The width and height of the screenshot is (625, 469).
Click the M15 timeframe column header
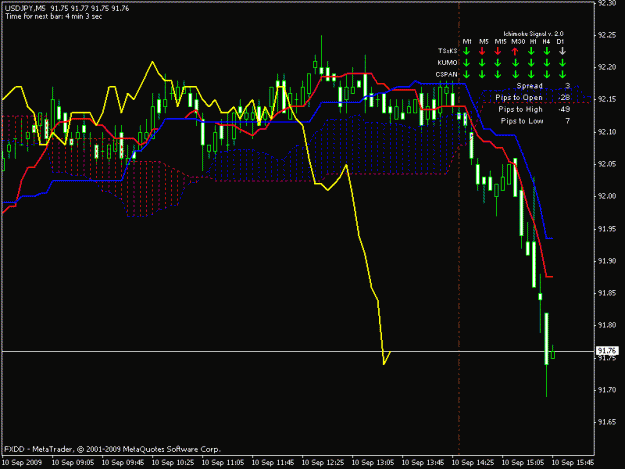click(x=500, y=41)
